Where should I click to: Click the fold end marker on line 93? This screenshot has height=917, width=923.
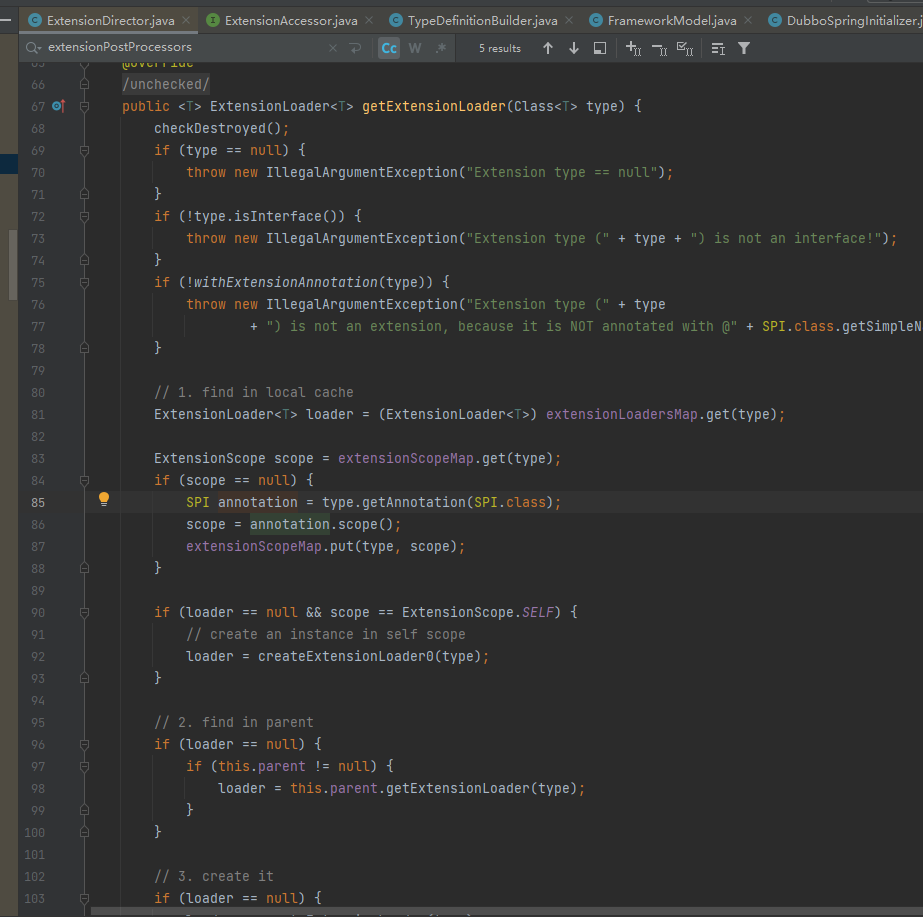(x=84, y=678)
